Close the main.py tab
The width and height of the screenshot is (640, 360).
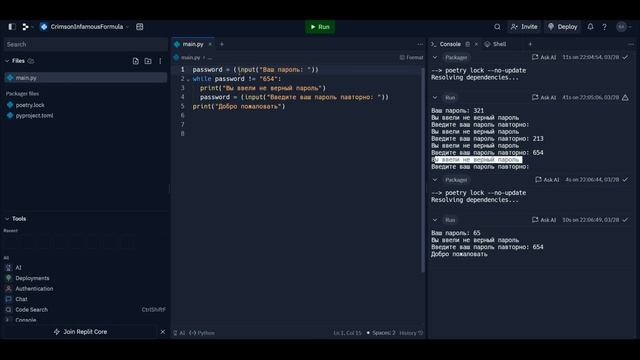click(x=210, y=44)
